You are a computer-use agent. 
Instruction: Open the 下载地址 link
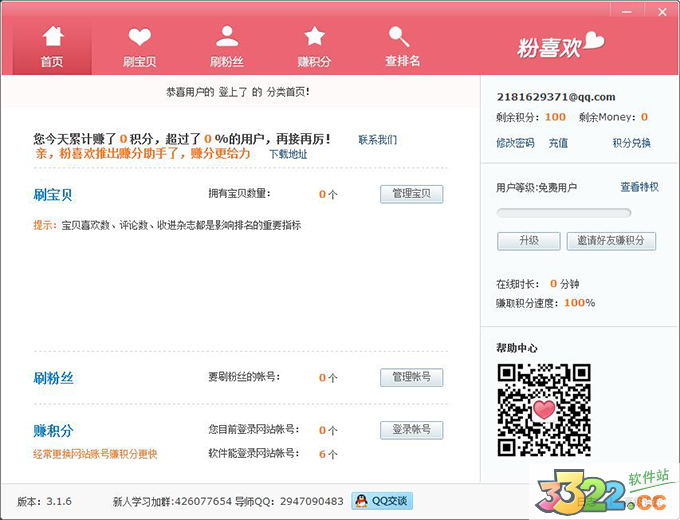pyautogui.click(x=288, y=154)
